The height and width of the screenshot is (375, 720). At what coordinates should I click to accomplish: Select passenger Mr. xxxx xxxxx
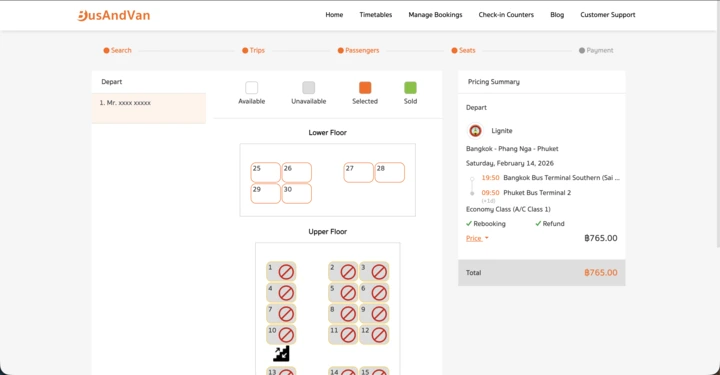tap(149, 108)
